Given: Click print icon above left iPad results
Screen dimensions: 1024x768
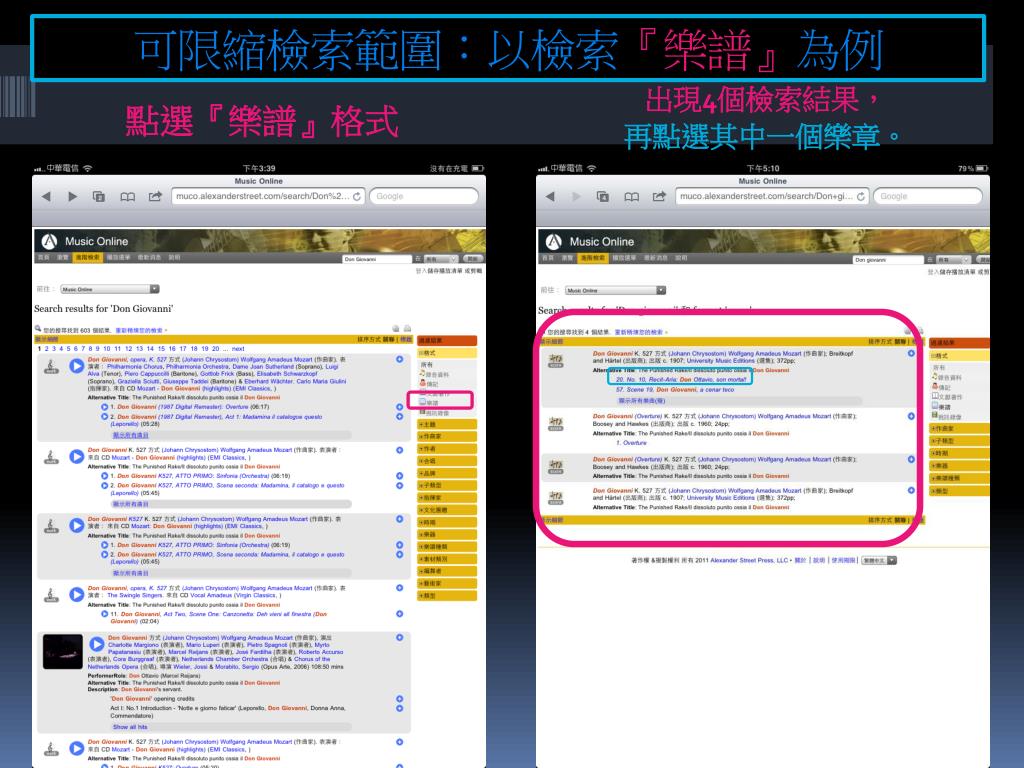Looking at the screenshot, I should [x=408, y=328].
